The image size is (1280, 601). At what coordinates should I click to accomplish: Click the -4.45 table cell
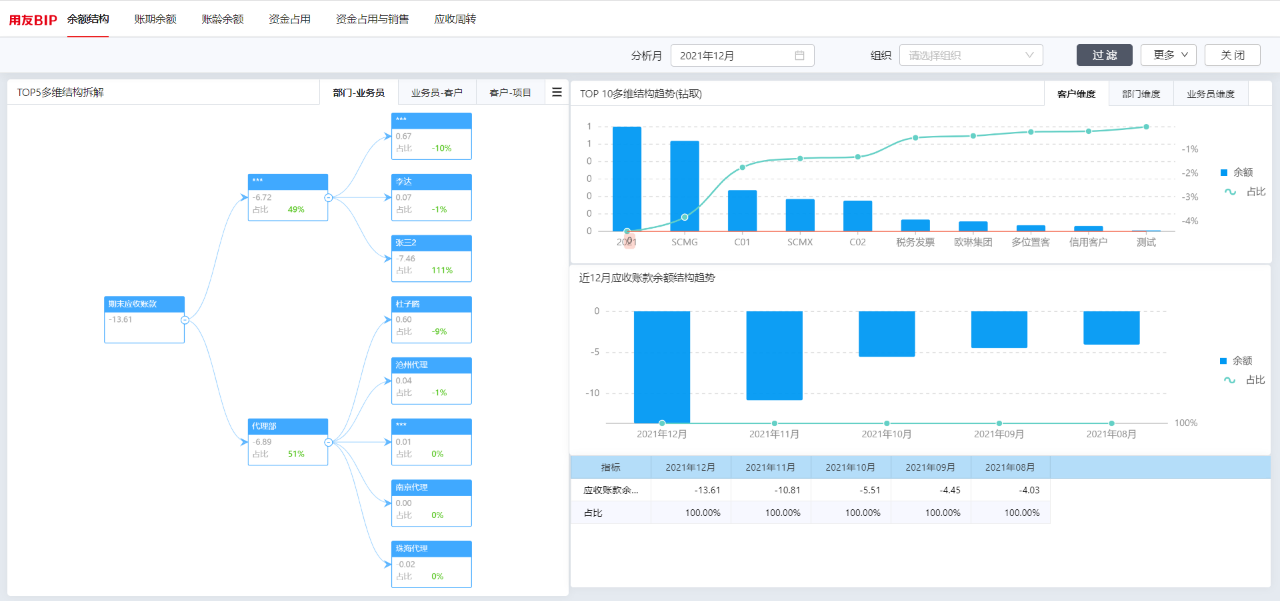pos(931,490)
